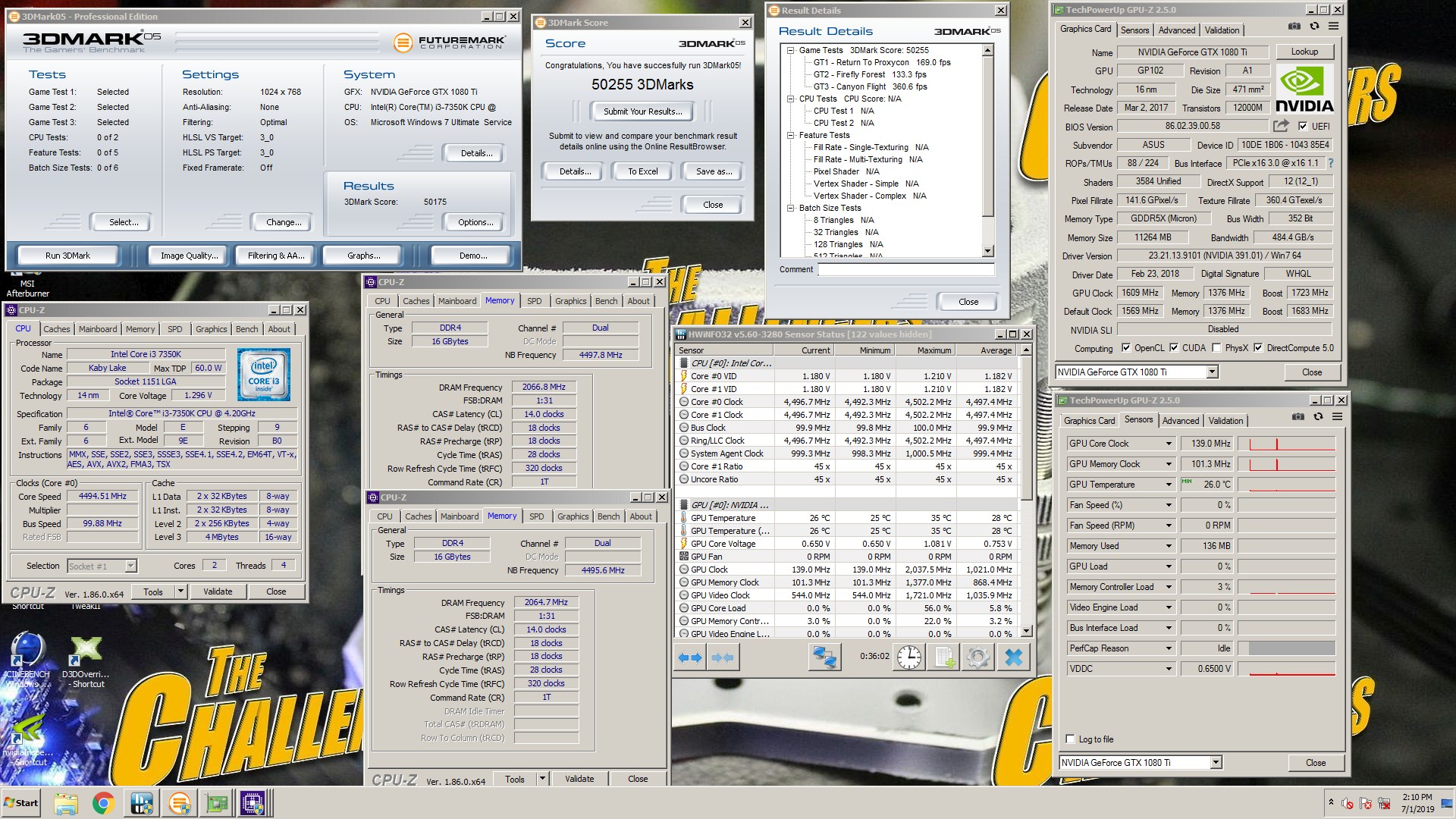Image resolution: width=1456 pixels, height=819 pixels.
Task: Click the HWiNFO expand columns arrows icon
Action: click(689, 657)
